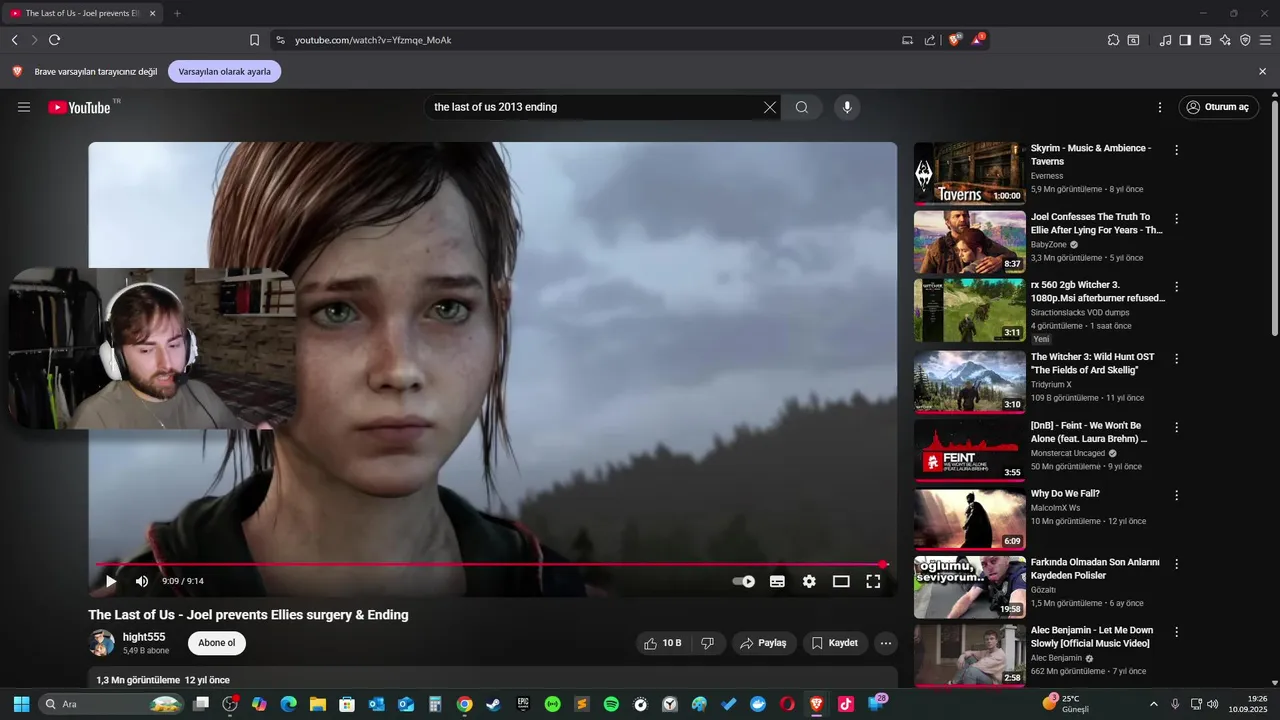Open the Why Do We Fall? thumbnail
1280x720 pixels.
(969, 519)
